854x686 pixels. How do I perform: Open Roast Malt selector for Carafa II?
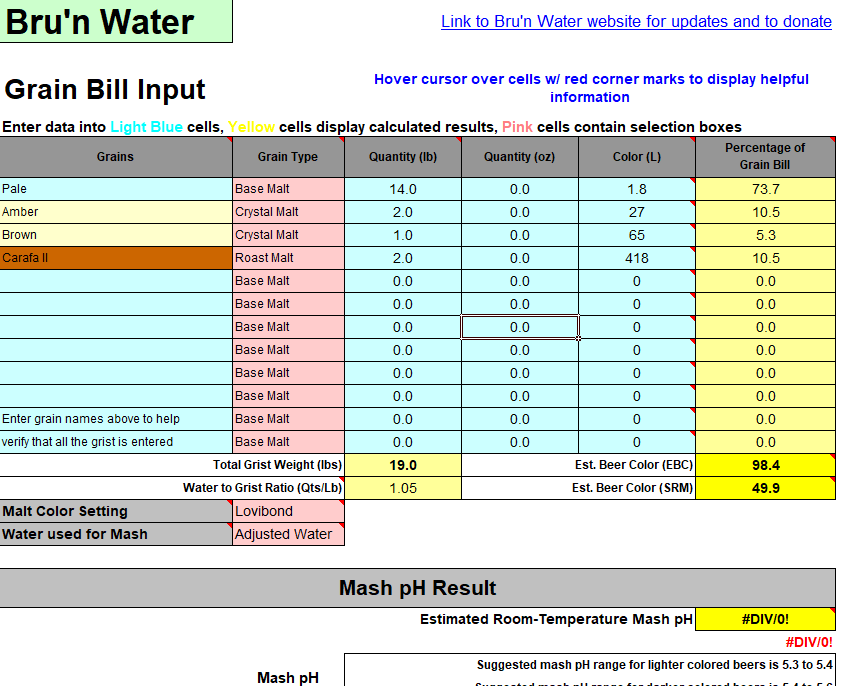coord(289,258)
